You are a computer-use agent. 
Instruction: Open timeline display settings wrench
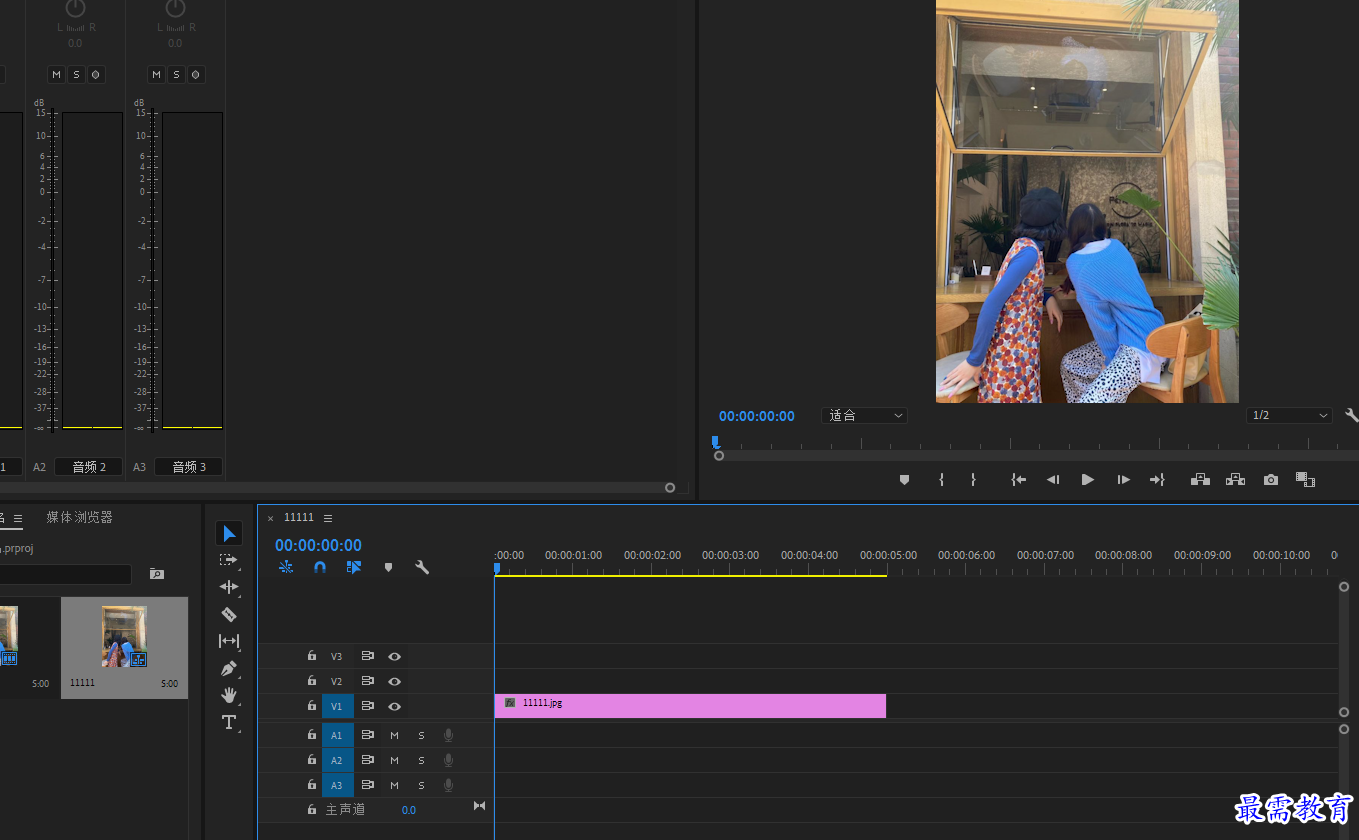(x=422, y=567)
